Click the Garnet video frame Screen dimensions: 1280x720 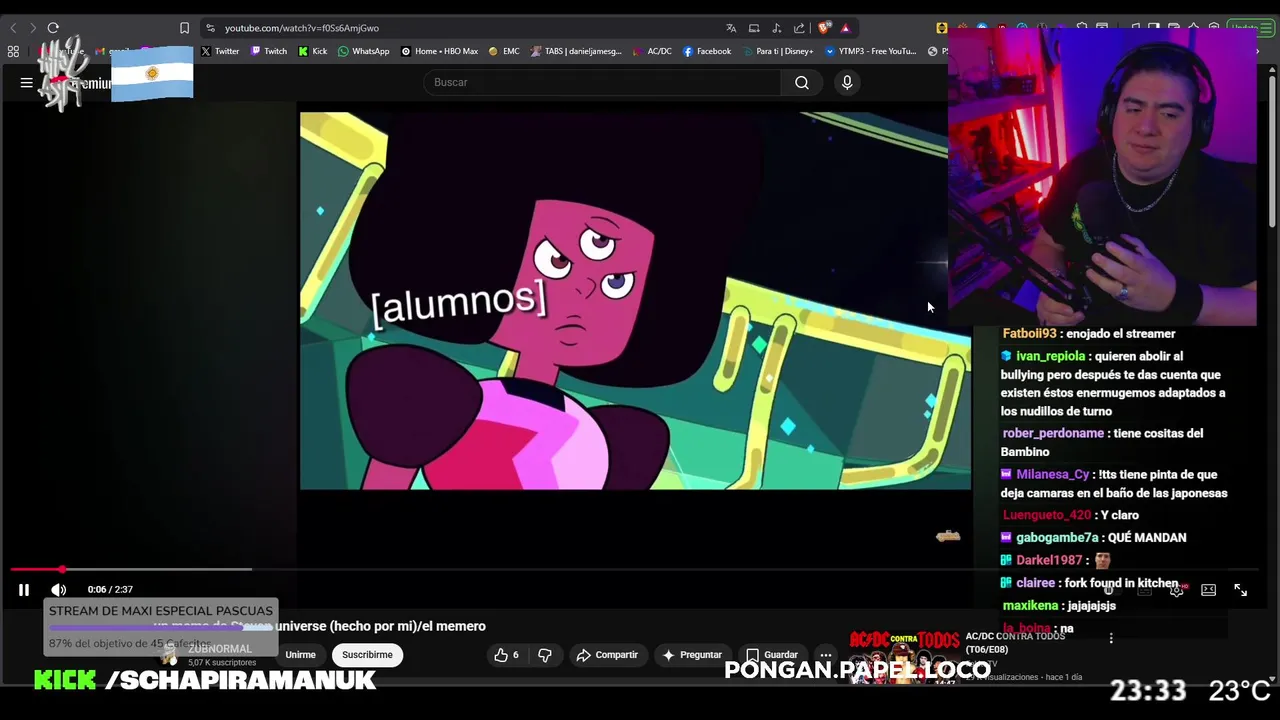635,300
